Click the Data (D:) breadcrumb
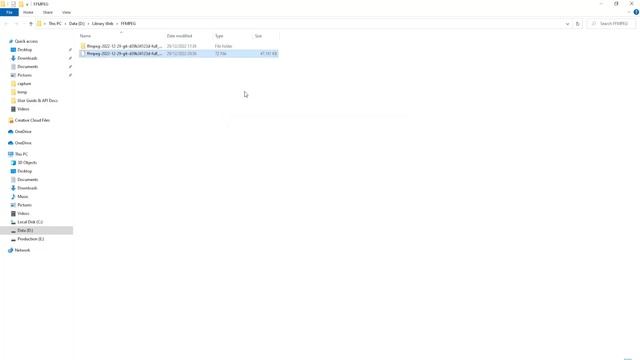640x360 pixels. click(77, 24)
